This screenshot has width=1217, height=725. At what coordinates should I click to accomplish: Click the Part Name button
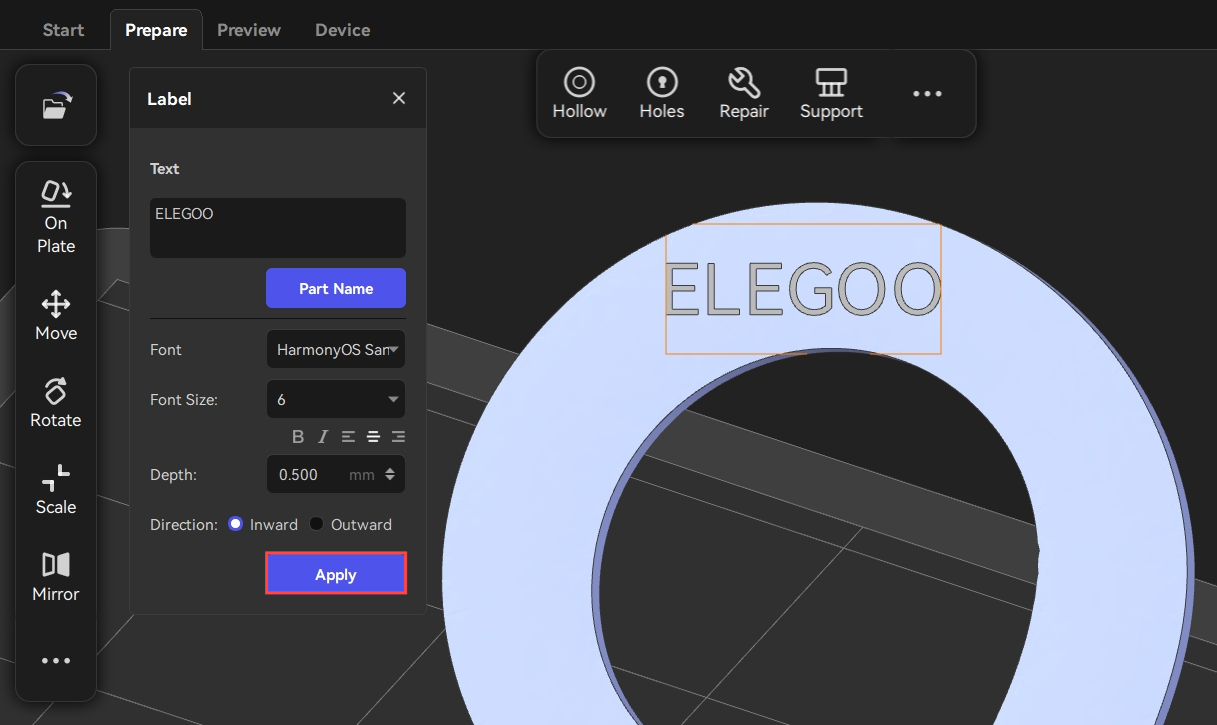(336, 288)
